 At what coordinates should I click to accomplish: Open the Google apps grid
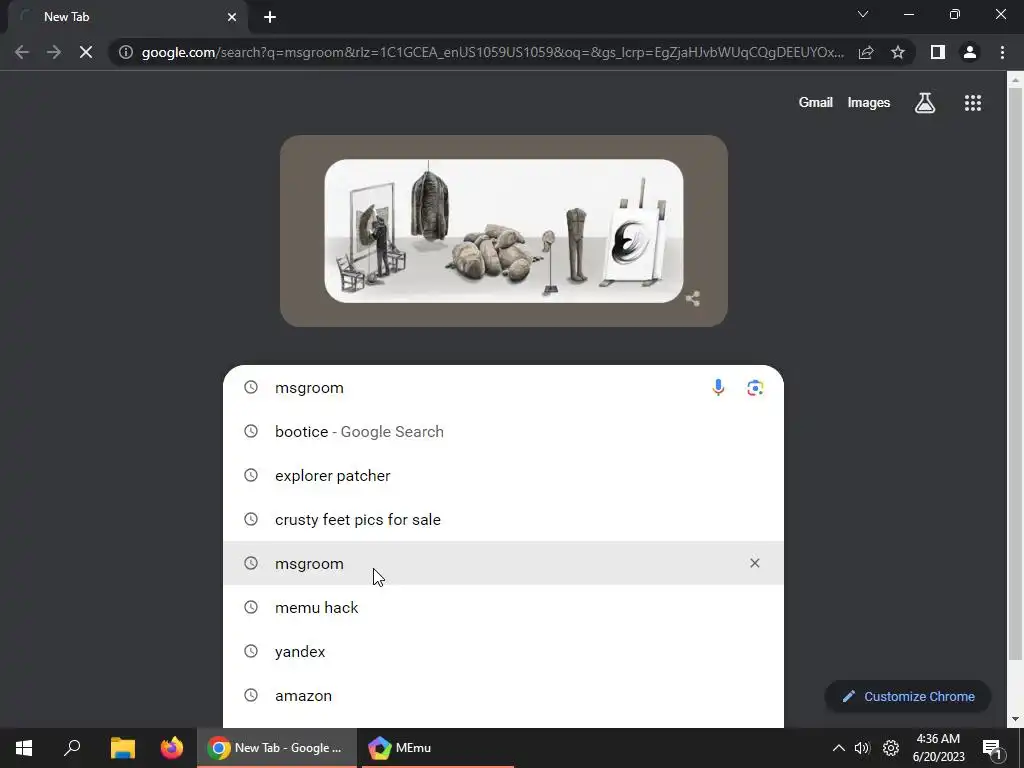coord(972,103)
